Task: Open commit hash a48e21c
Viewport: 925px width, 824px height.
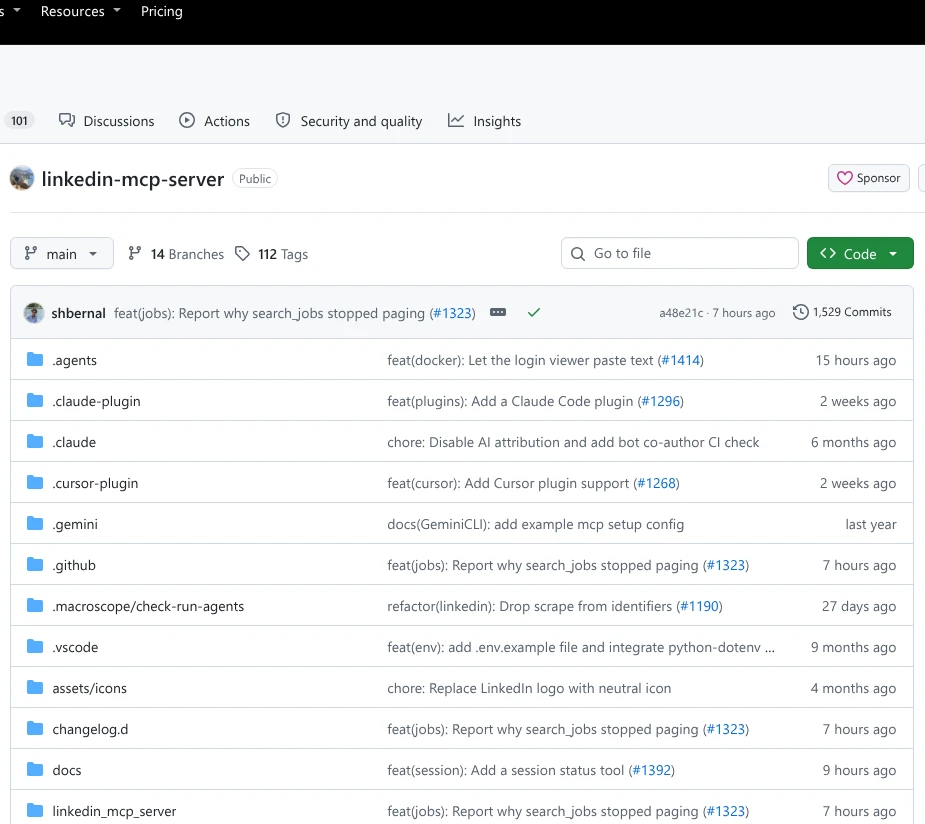Action: pos(681,313)
